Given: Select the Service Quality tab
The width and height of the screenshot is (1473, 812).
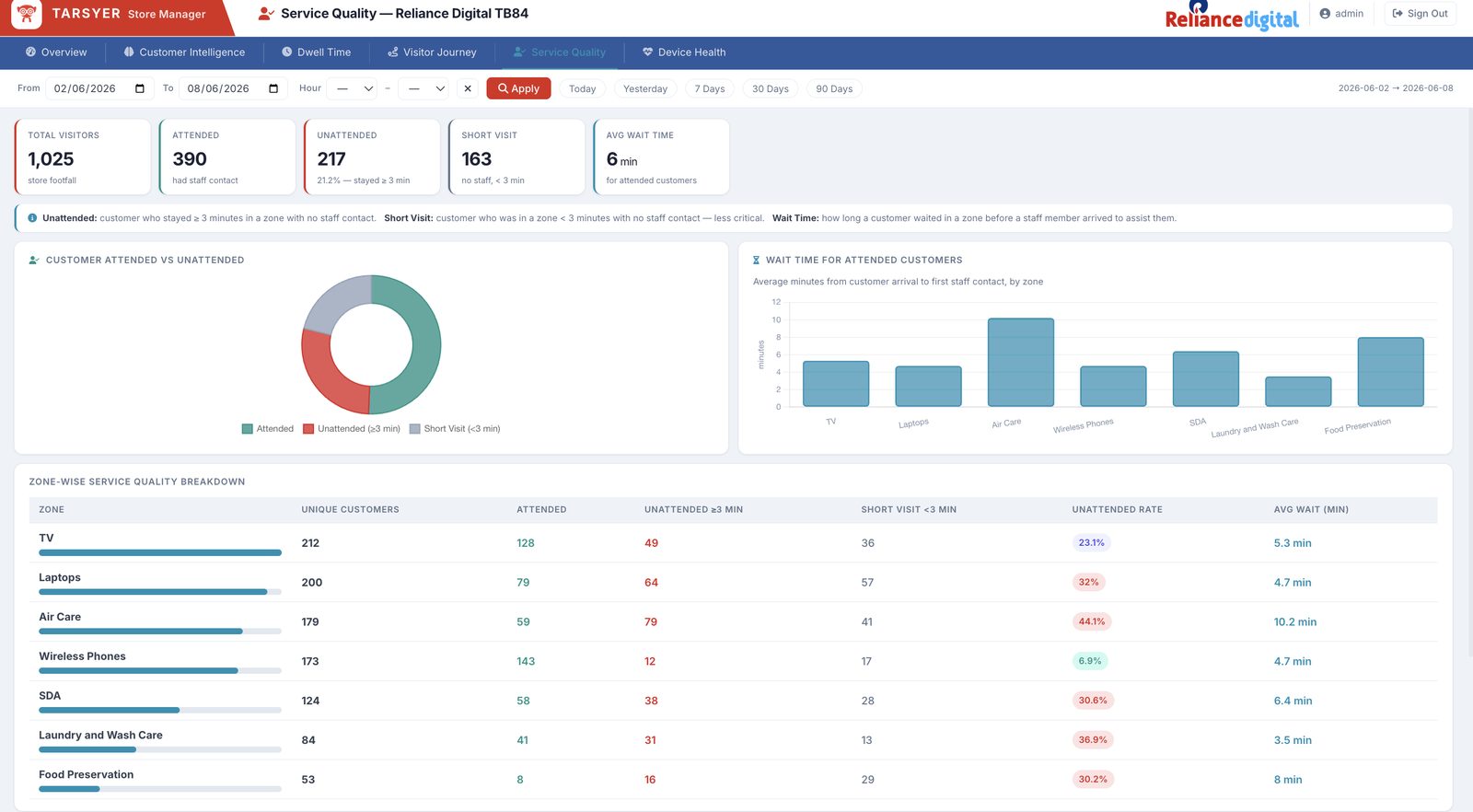Looking at the screenshot, I should coord(560,52).
